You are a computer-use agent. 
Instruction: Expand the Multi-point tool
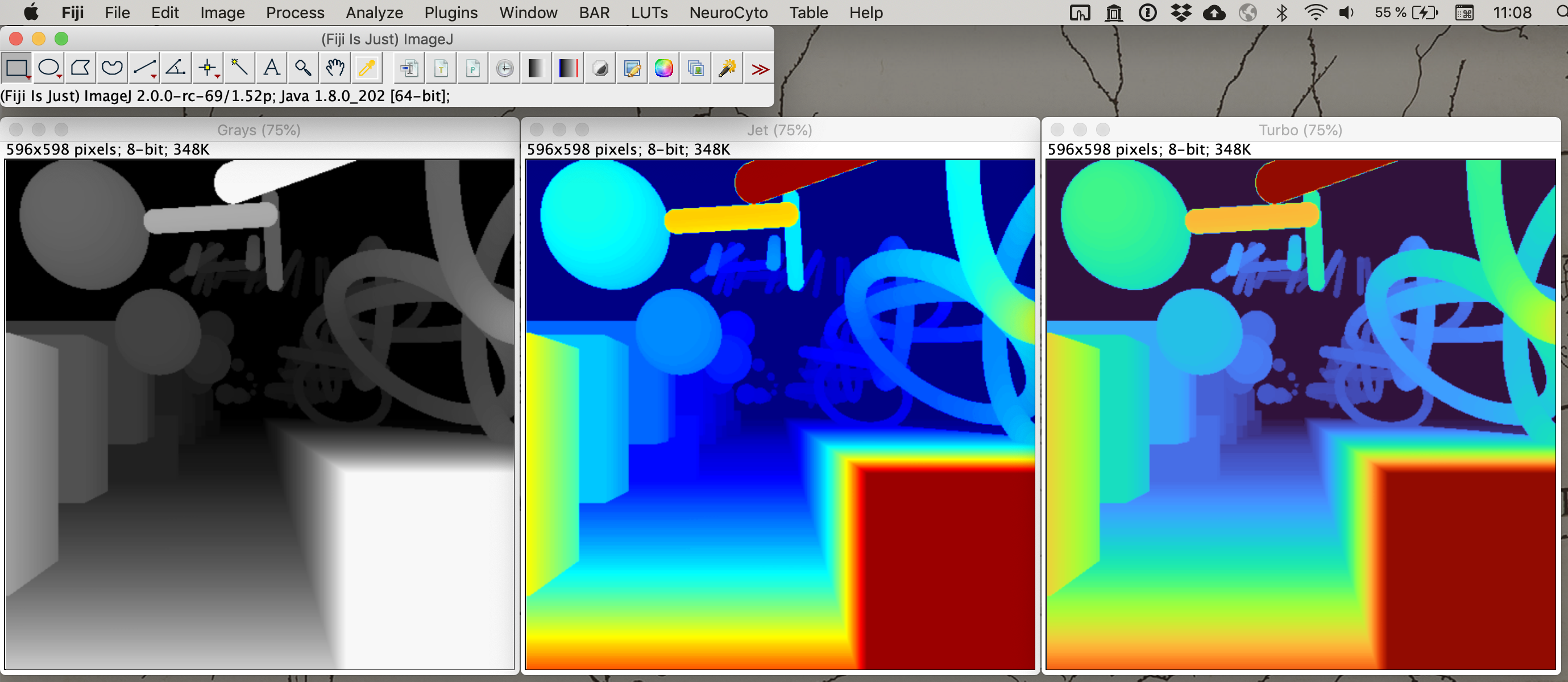(208, 68)
